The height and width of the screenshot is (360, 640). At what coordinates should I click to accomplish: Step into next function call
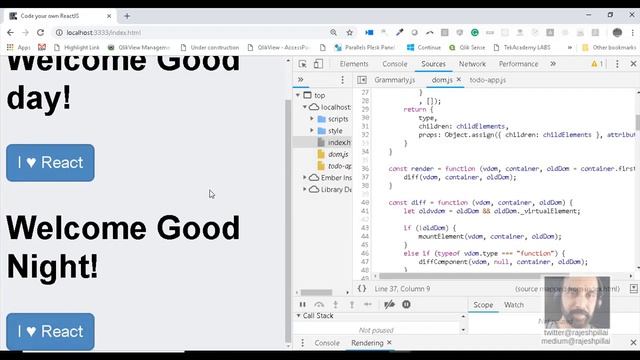(x=336, y=304)
